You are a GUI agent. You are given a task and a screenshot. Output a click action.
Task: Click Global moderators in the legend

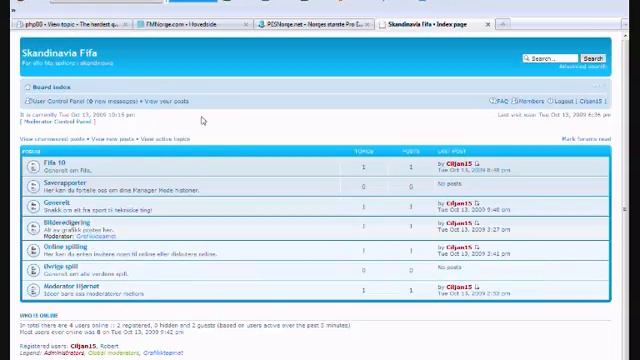tap(113, 353)
